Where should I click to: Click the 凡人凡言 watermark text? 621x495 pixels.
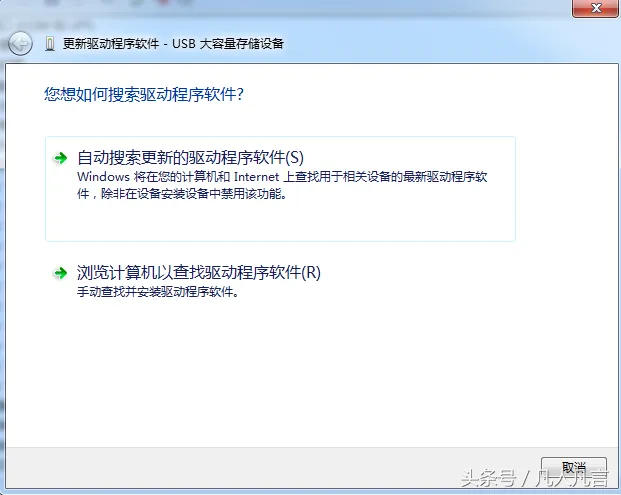574,476
